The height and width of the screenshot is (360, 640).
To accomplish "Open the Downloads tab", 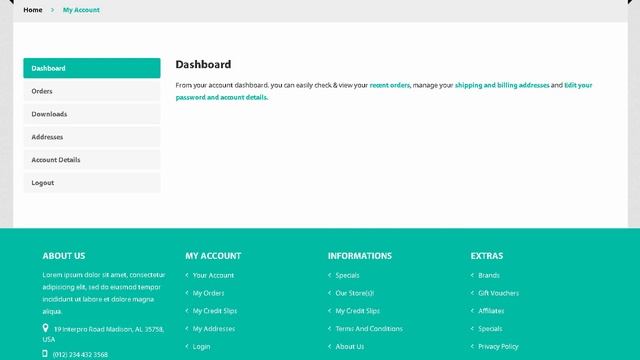I will (92, 114).
